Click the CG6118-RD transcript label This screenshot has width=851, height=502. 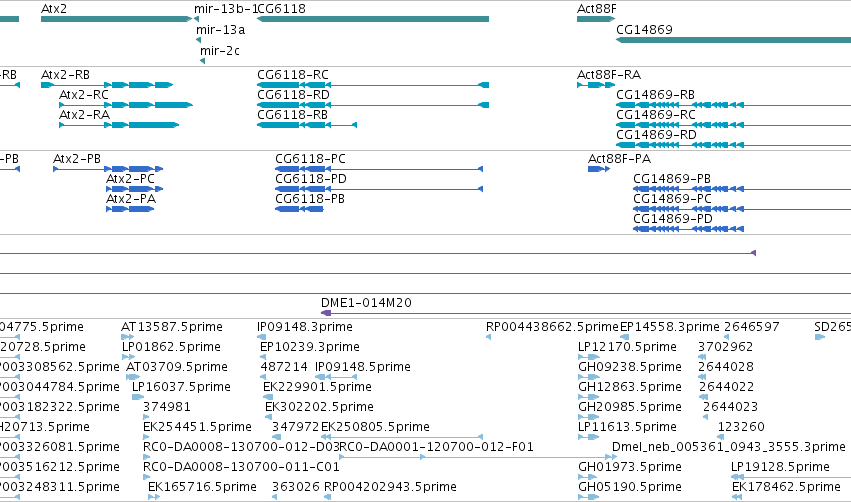tap(293, 95)
